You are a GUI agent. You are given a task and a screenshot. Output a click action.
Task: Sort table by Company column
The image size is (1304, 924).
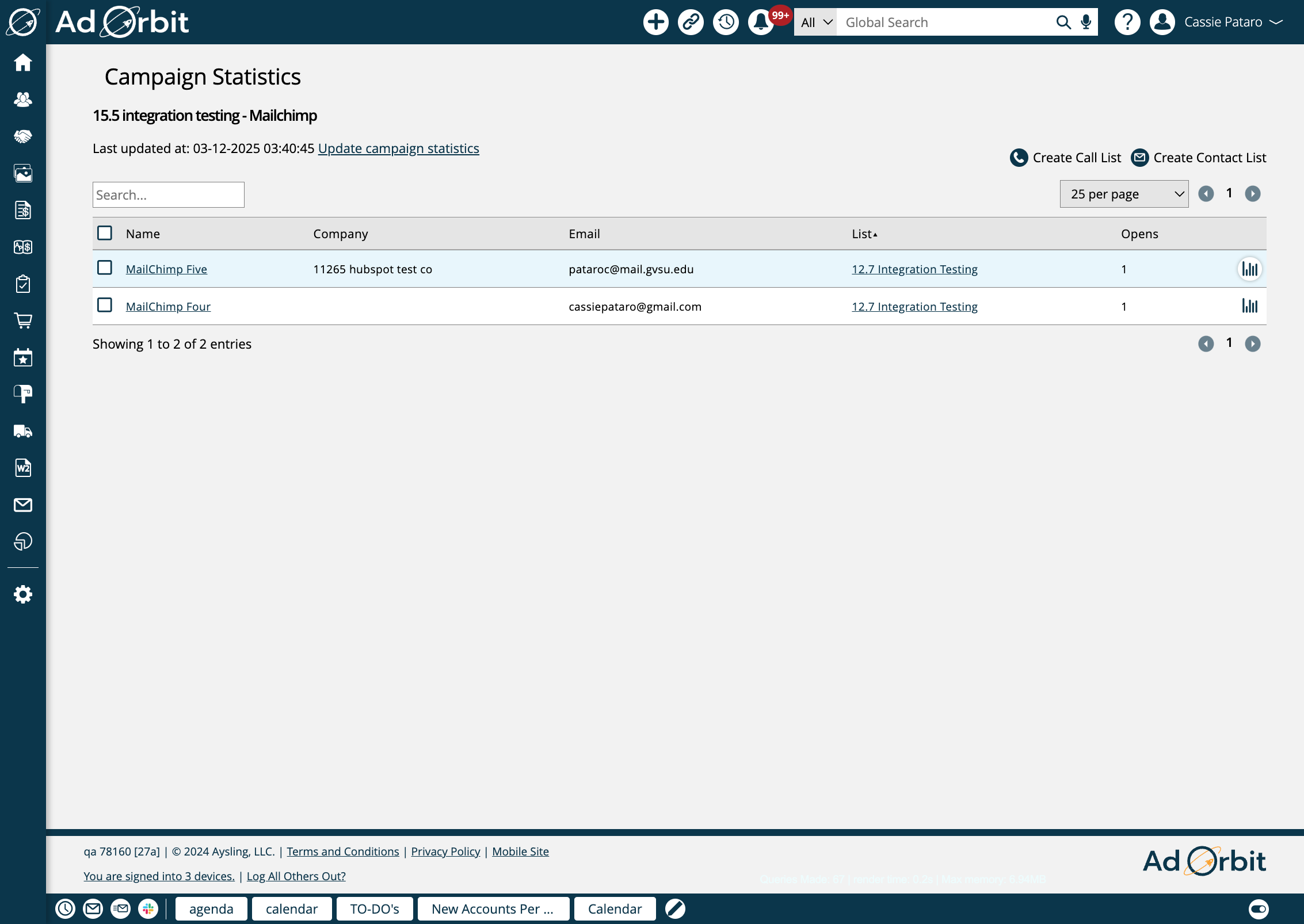point(341,234)
